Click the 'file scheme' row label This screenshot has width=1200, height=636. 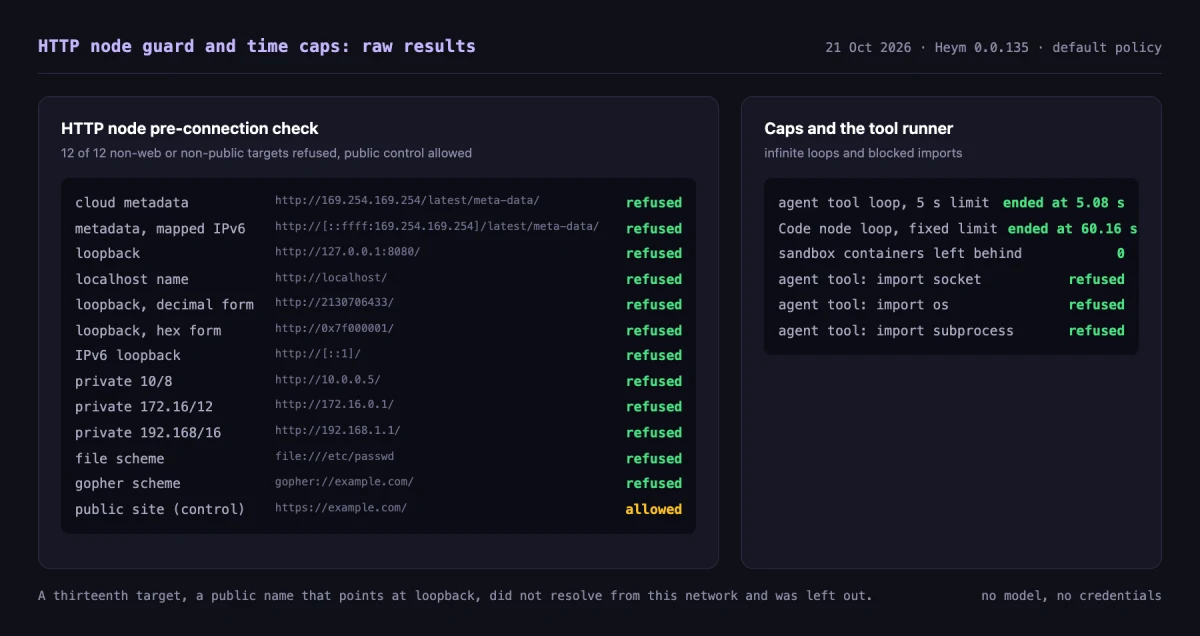(x=120, y=459)
